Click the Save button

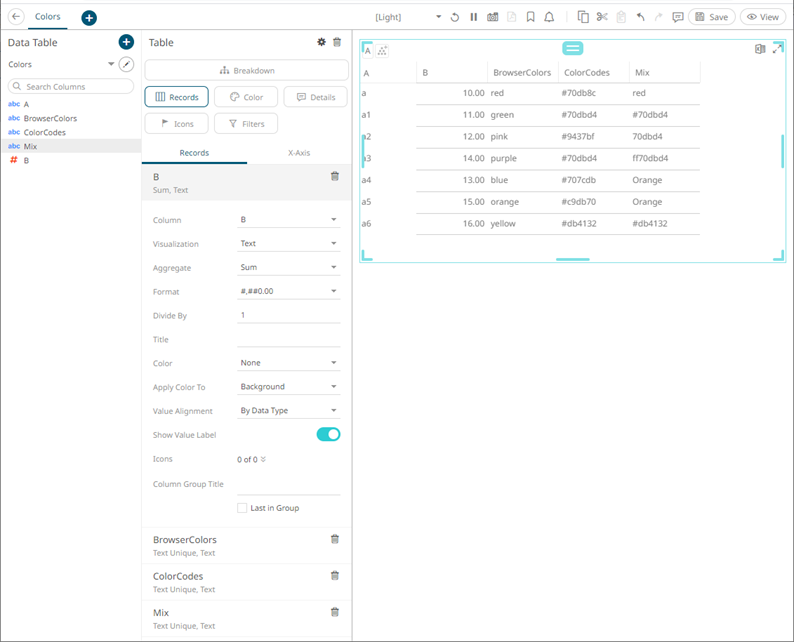coord(712,17)
